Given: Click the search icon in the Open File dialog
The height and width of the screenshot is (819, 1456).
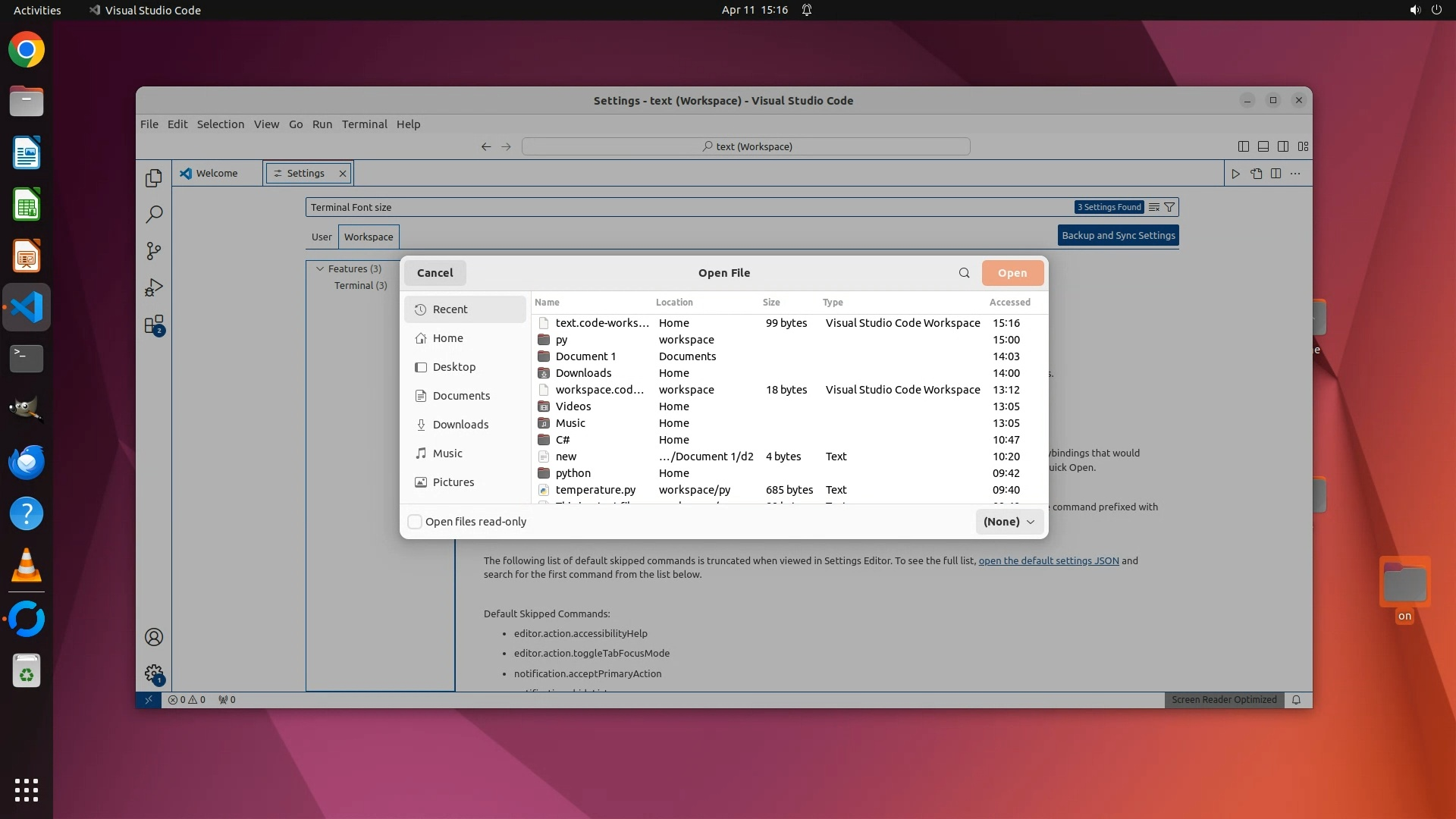Looking at the screenshot, I should [x=964, y=273].
